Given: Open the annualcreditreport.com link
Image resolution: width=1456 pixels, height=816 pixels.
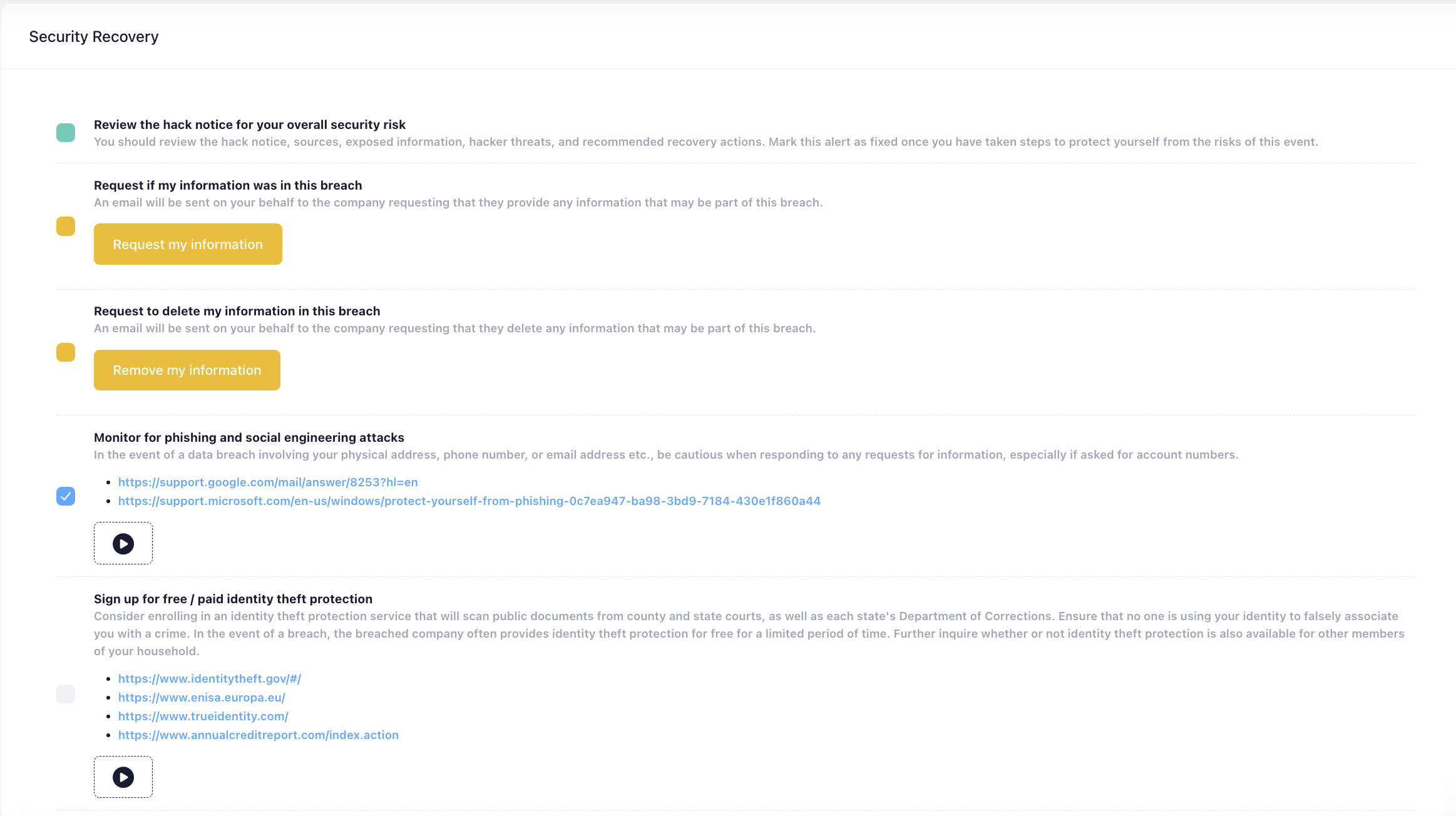Looking at the screenshot, I should [259, 735].
